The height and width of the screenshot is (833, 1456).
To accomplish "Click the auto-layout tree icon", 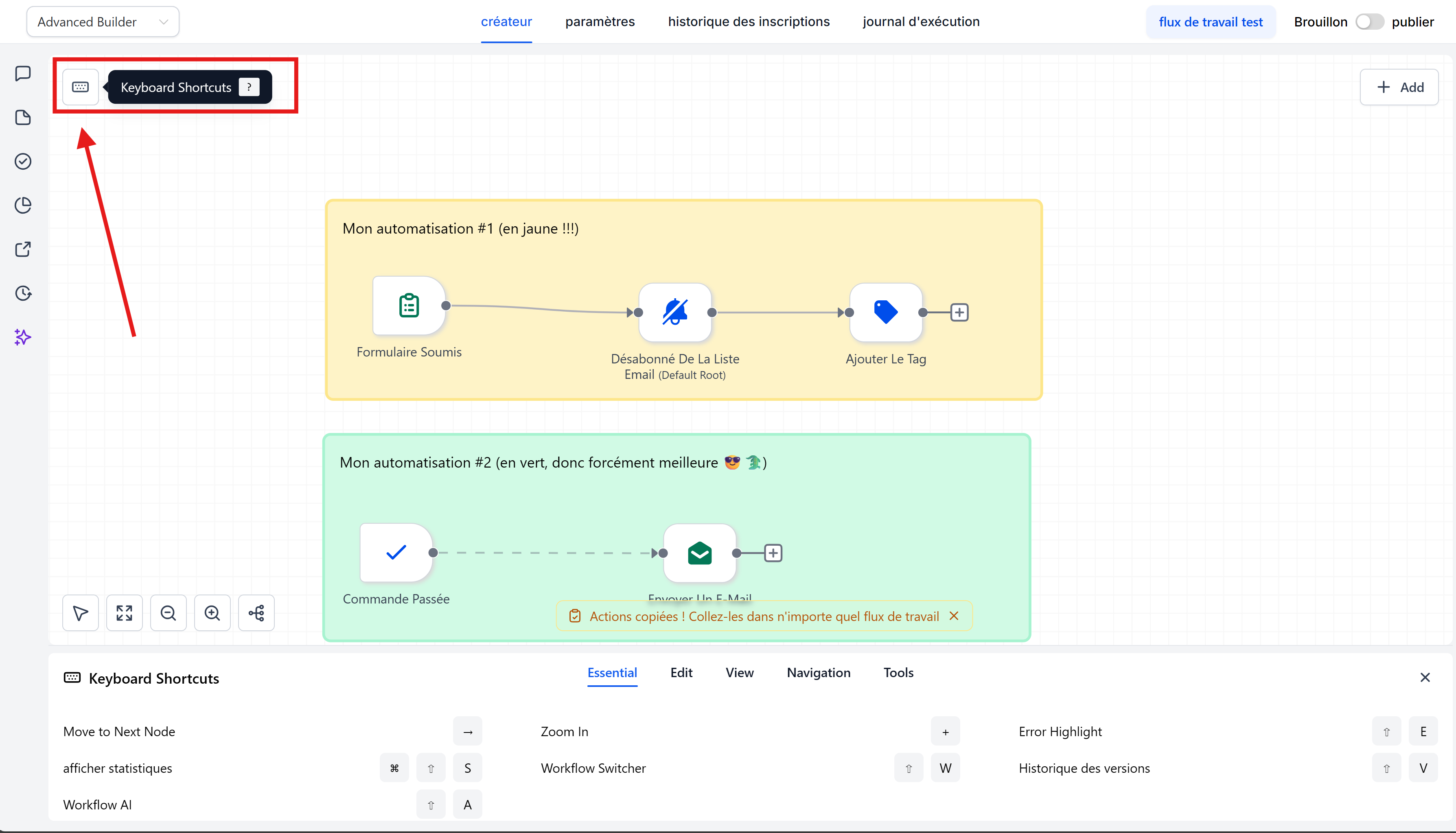I will pyautogui.click(x=256, y=613).
